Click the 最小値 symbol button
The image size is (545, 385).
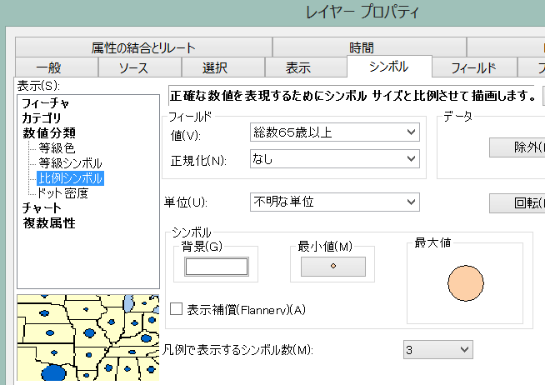333,267
